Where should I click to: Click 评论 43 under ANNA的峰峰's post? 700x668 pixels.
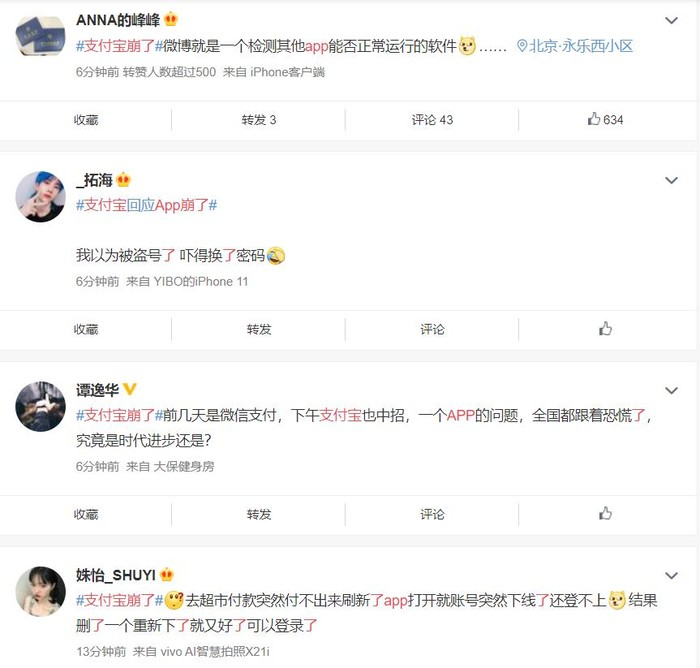point(432,120)
